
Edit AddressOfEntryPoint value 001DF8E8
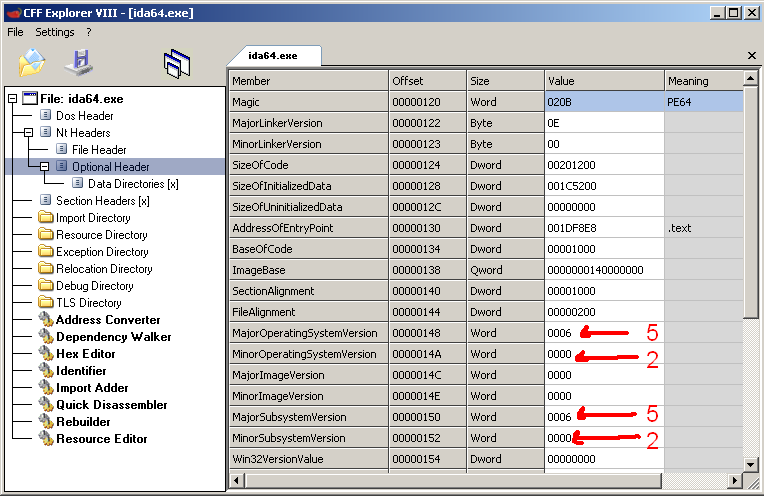(x=605, y=228)
